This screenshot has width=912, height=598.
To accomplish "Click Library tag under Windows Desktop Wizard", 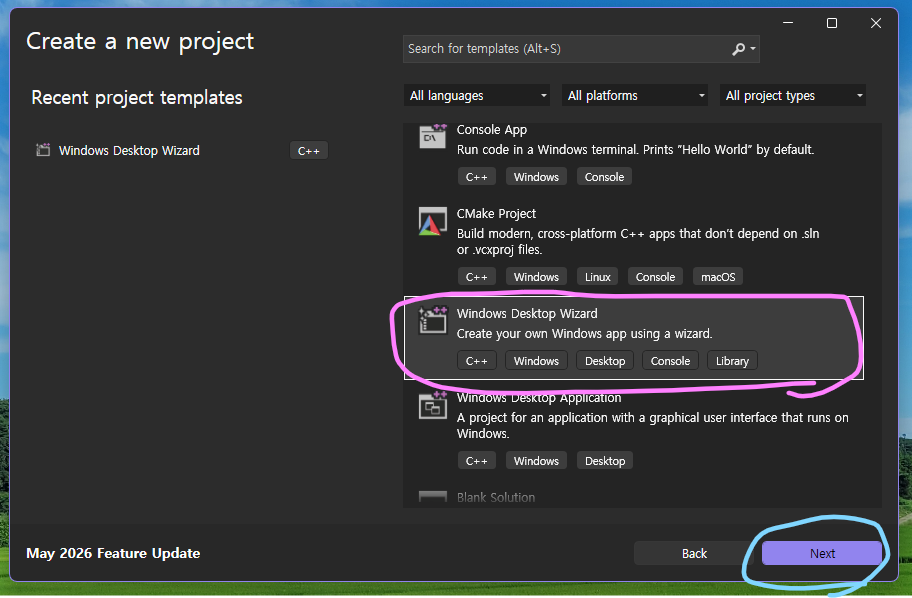I will 732,361.
